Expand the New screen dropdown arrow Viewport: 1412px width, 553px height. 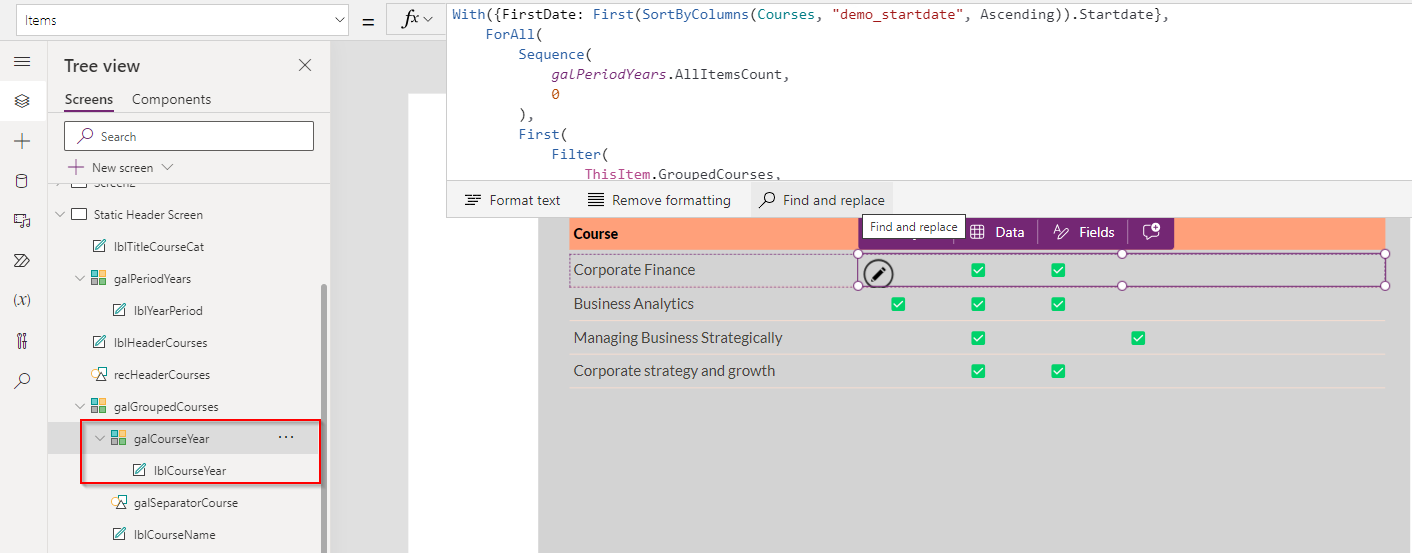click(167, 167)
